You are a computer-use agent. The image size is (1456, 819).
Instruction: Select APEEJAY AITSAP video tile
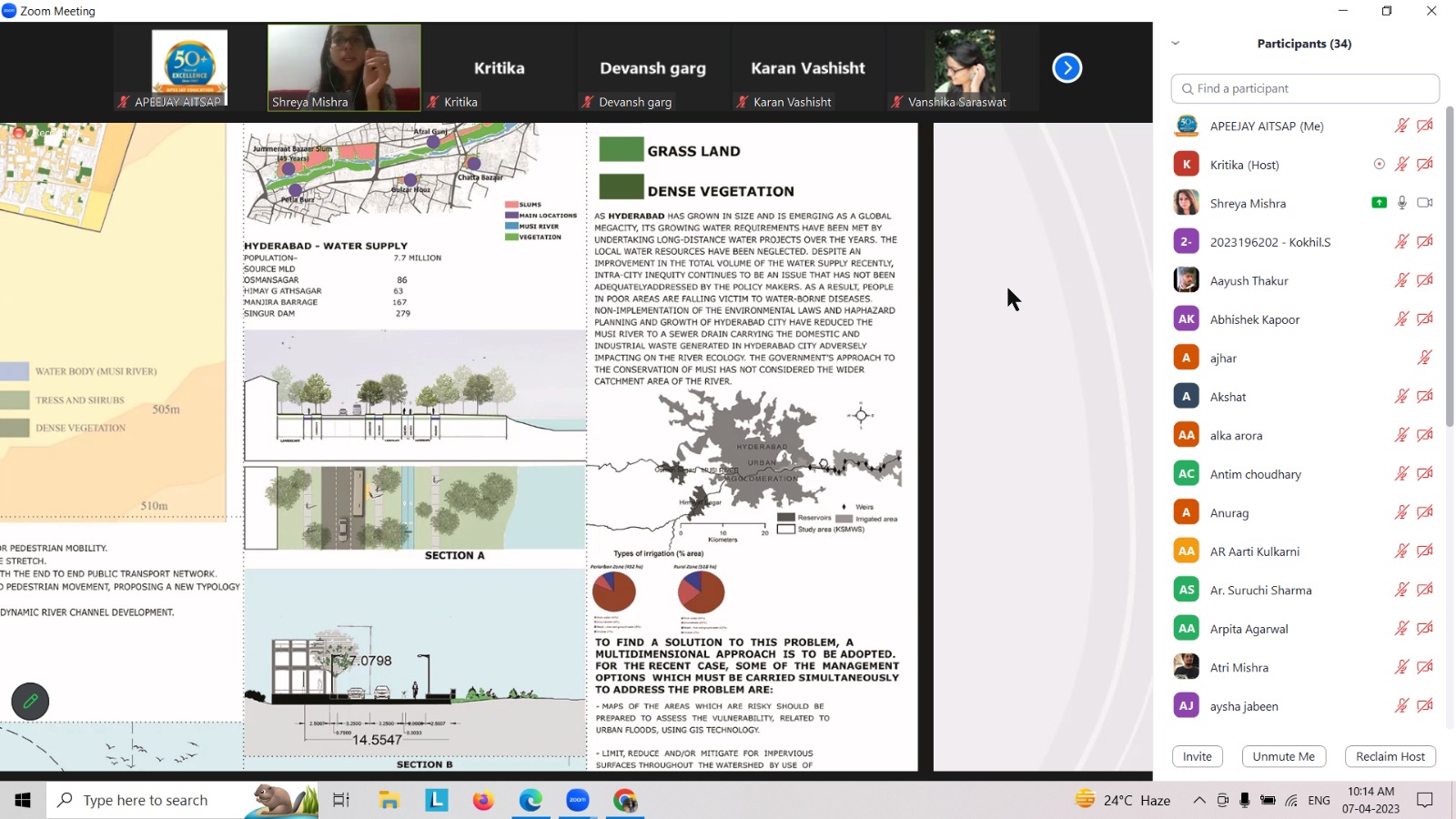[189, 67]
